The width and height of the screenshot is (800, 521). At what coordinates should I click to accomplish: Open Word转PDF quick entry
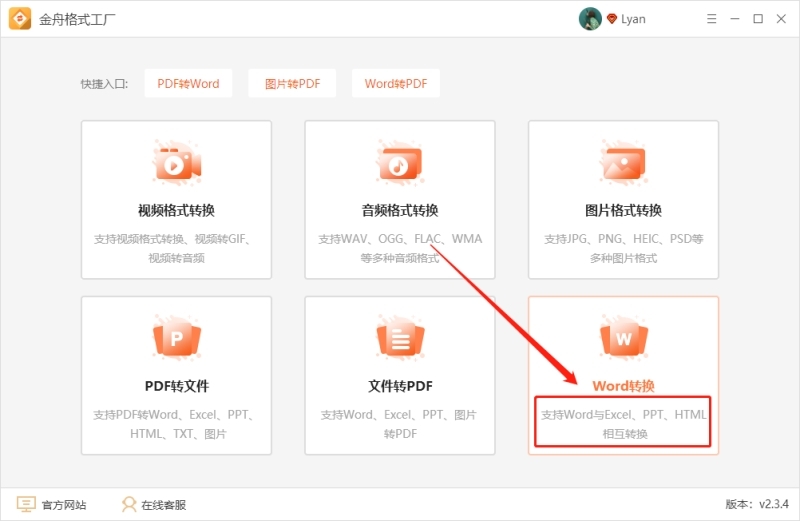[396, 83]
